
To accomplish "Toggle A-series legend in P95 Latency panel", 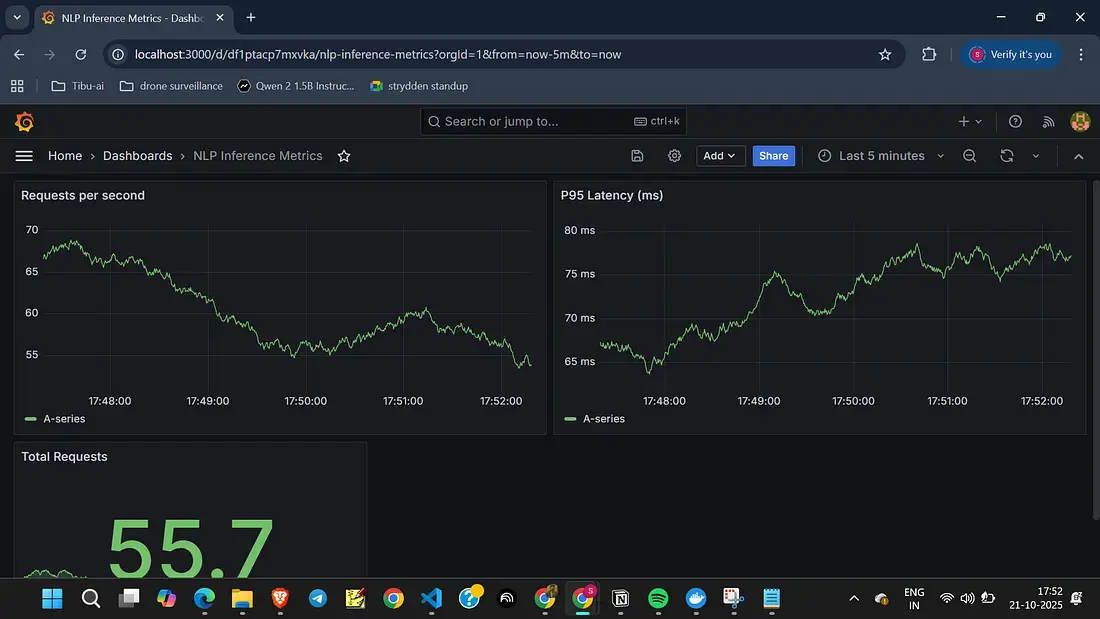I will click(602, 419).
